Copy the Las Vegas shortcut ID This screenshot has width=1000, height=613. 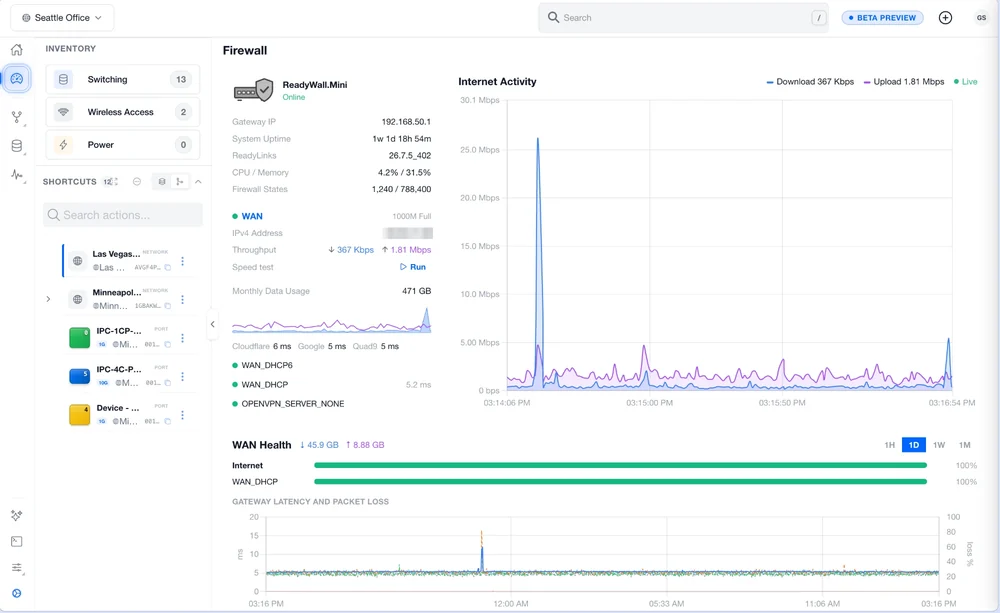pyautogui.click(x=168, y=268)
